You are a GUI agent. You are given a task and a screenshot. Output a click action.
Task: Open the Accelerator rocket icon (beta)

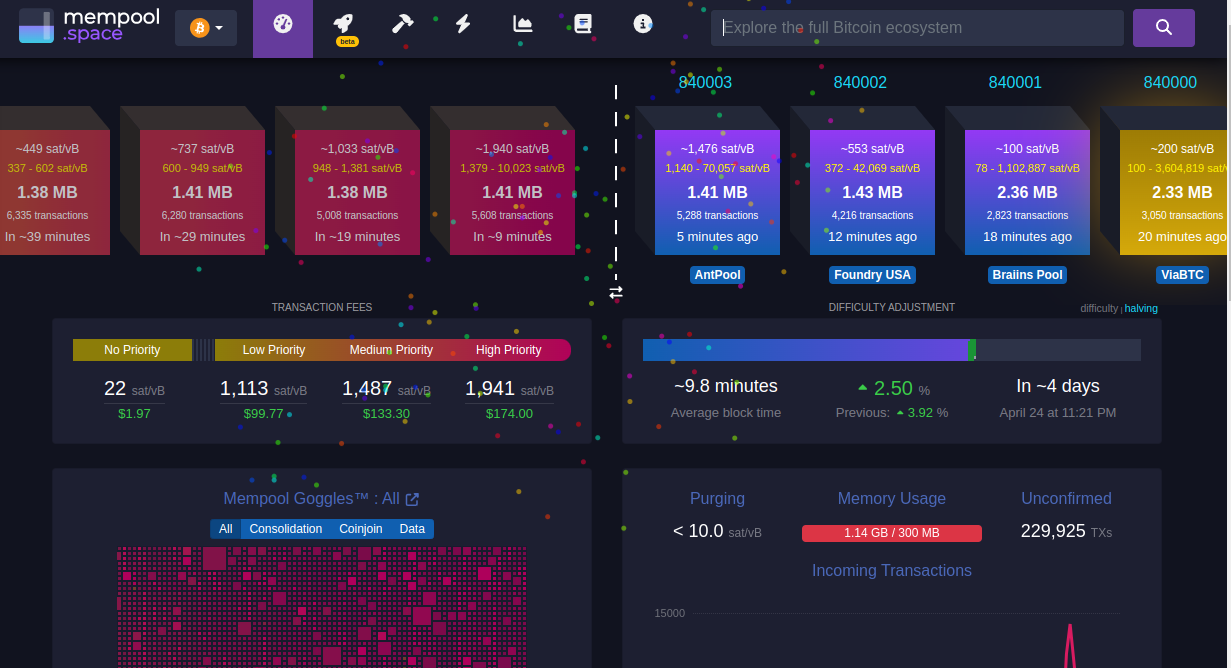click(343, 26)
